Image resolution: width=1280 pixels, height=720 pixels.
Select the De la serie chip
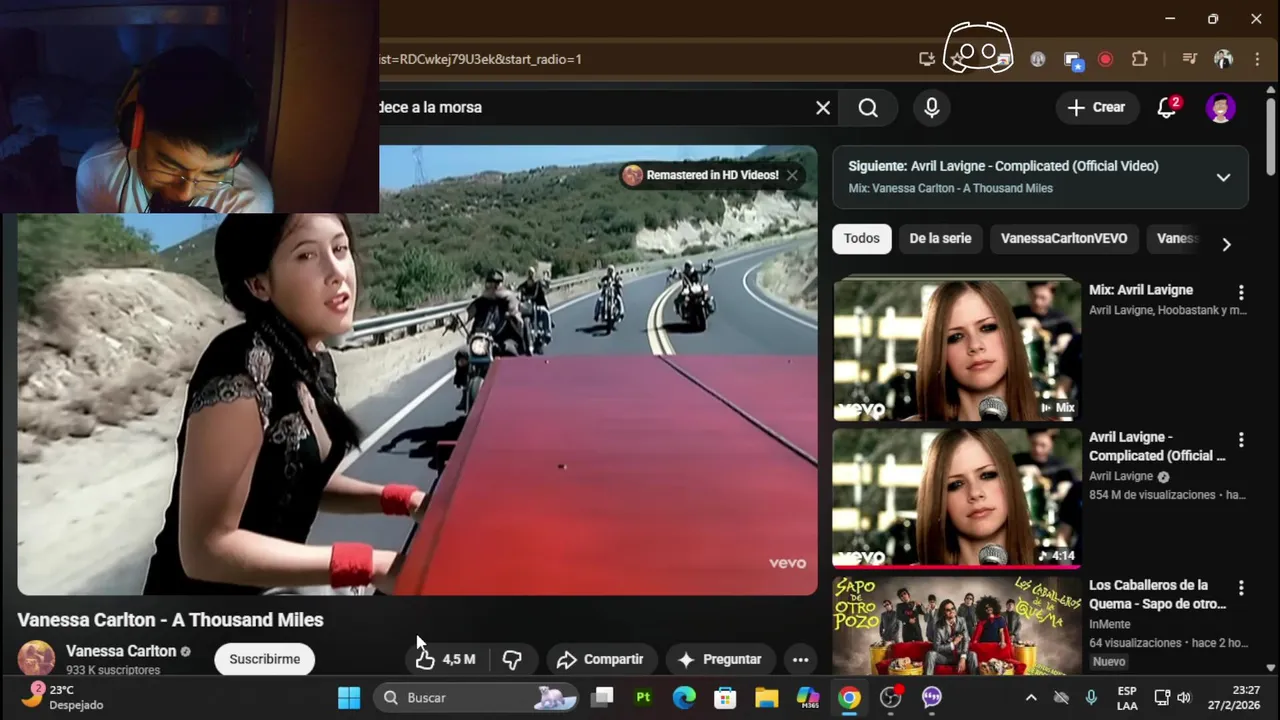[x=940, y=238]
